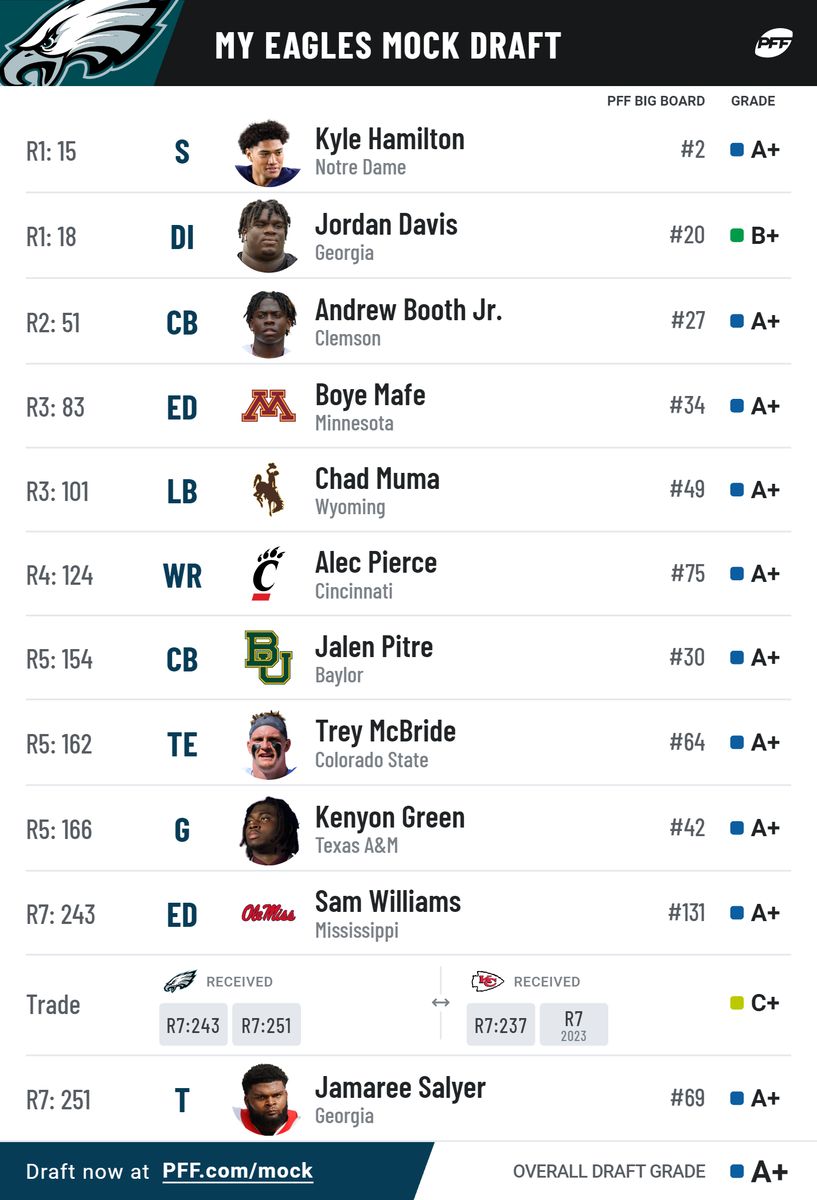
Task: Click the Cincinnati Bearcats logo
Action: pyautogui.click(x=267, y=574)
